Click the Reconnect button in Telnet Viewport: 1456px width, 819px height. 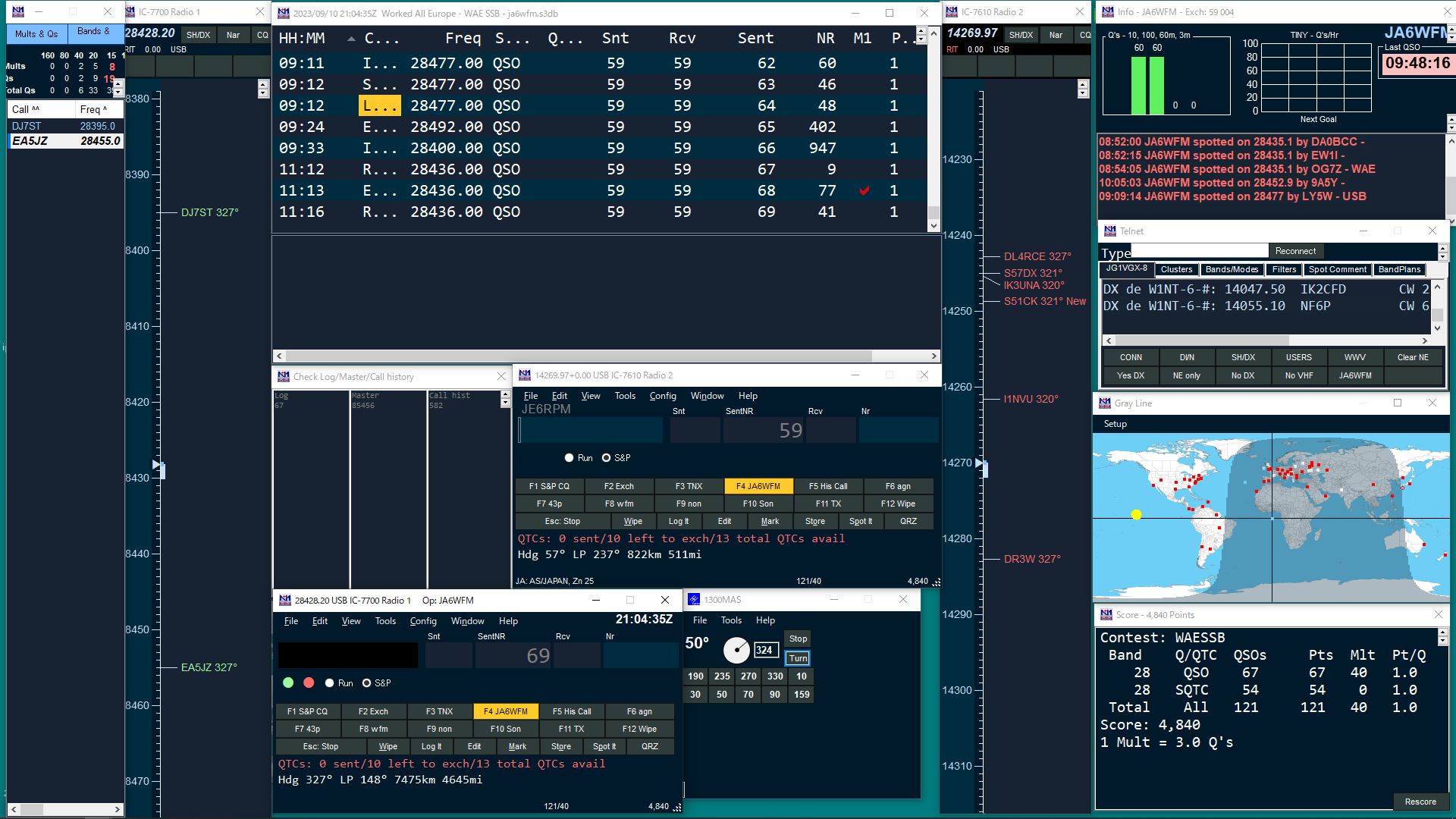1295,251
